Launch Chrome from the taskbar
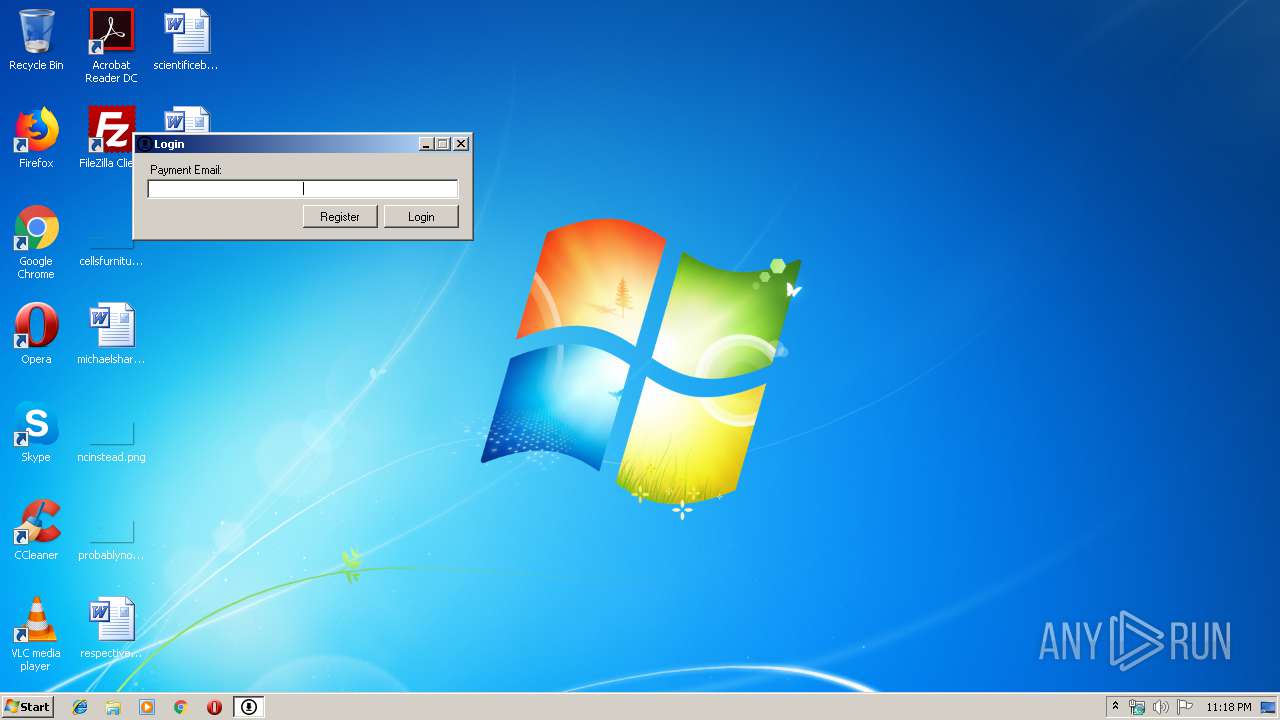 tap(180, 707)
